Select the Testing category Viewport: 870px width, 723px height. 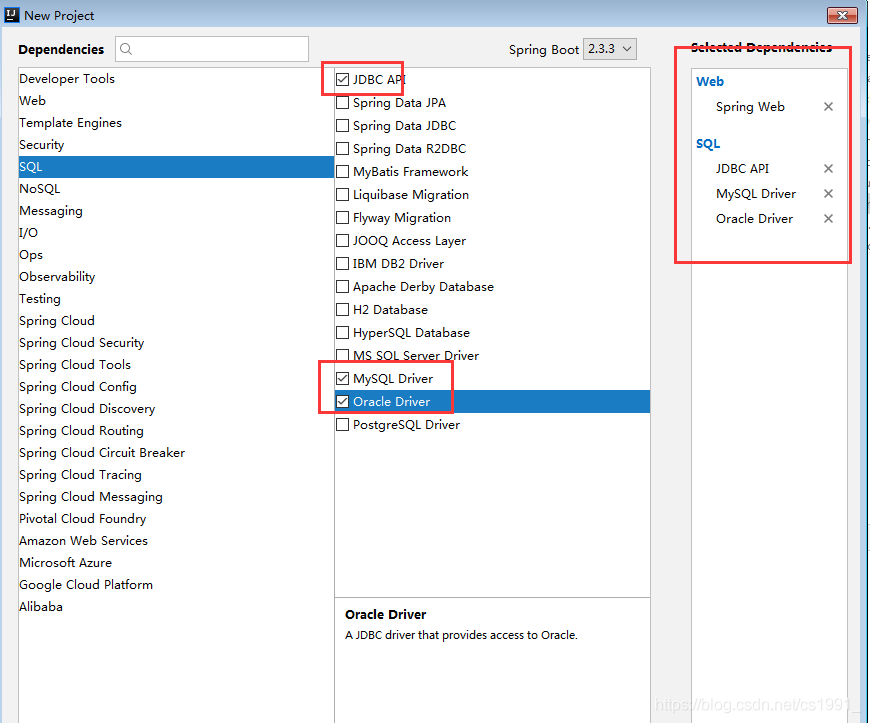click(x=176, y=299)
